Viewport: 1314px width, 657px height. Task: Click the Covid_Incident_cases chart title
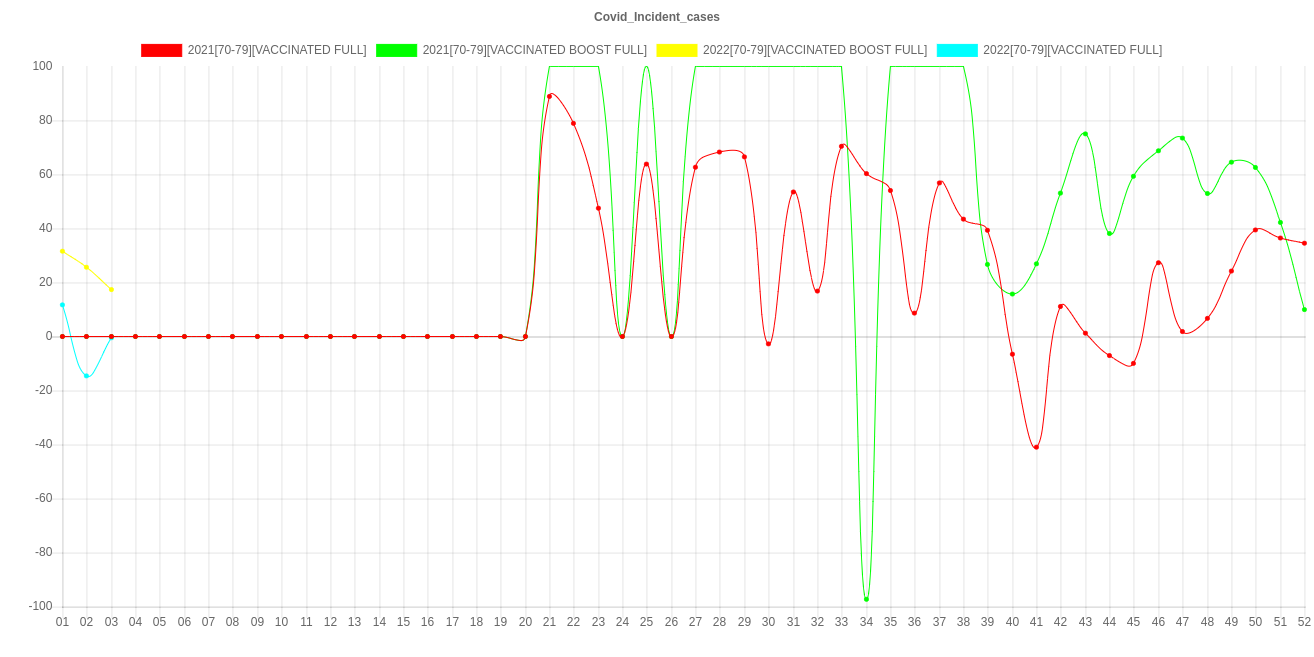point(656,17)
